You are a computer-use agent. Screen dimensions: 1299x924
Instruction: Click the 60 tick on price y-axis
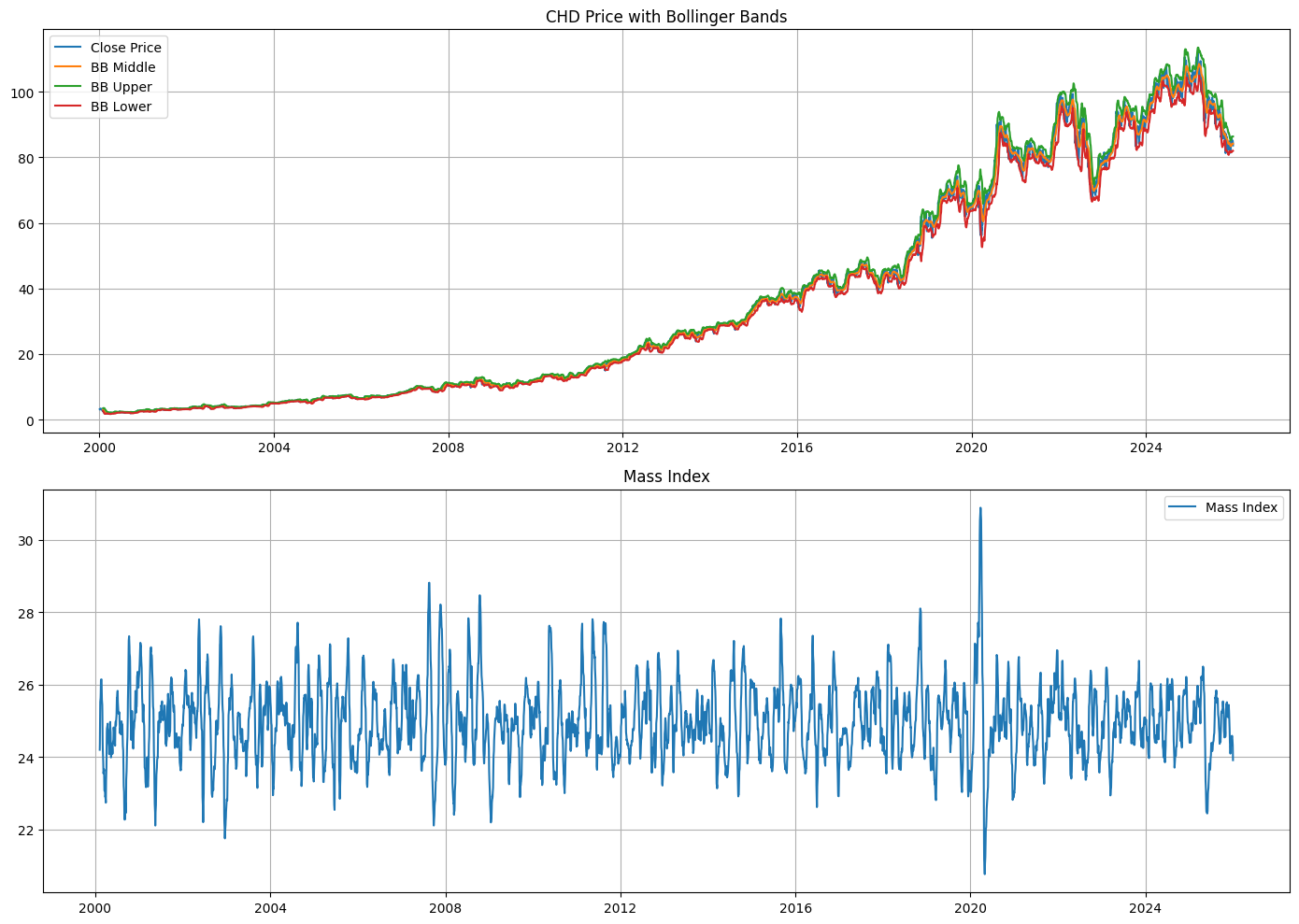click(x=27, y=223)
